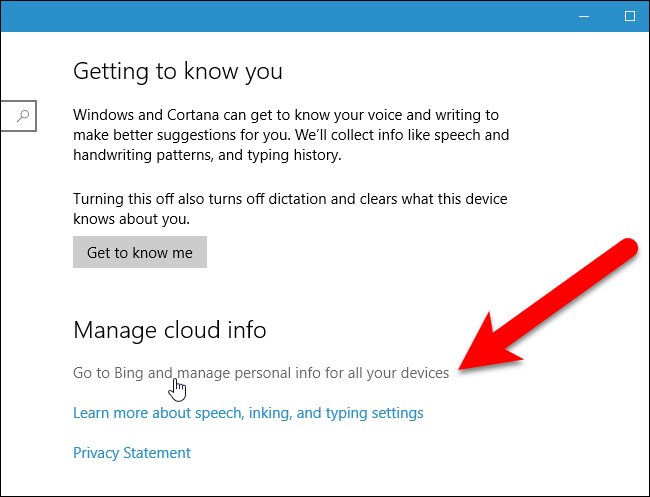Click the search magnifier icon
The image size is (650, 497).
(23, 117)
